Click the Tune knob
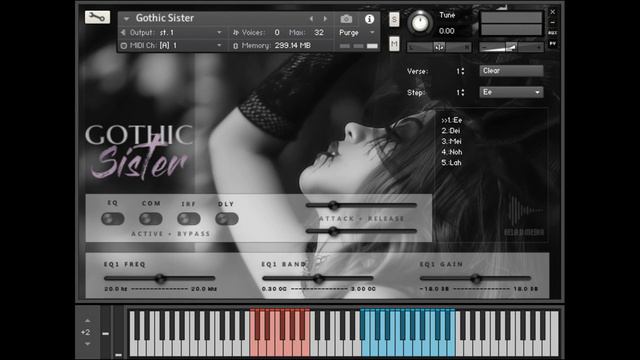This screenshot has height=360, width=640. [x=420, y=22]
